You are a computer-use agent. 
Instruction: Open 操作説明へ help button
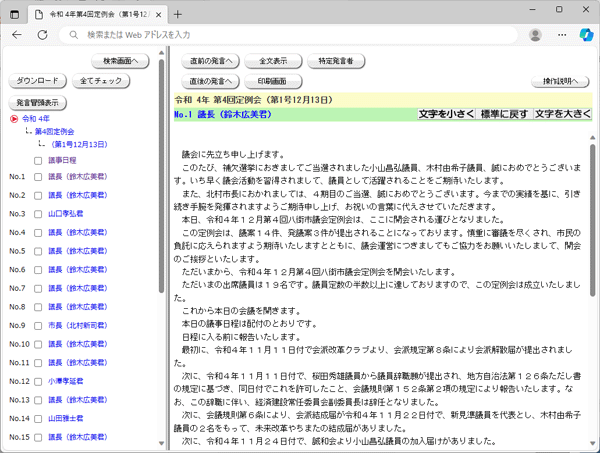(x=561, y=81)
